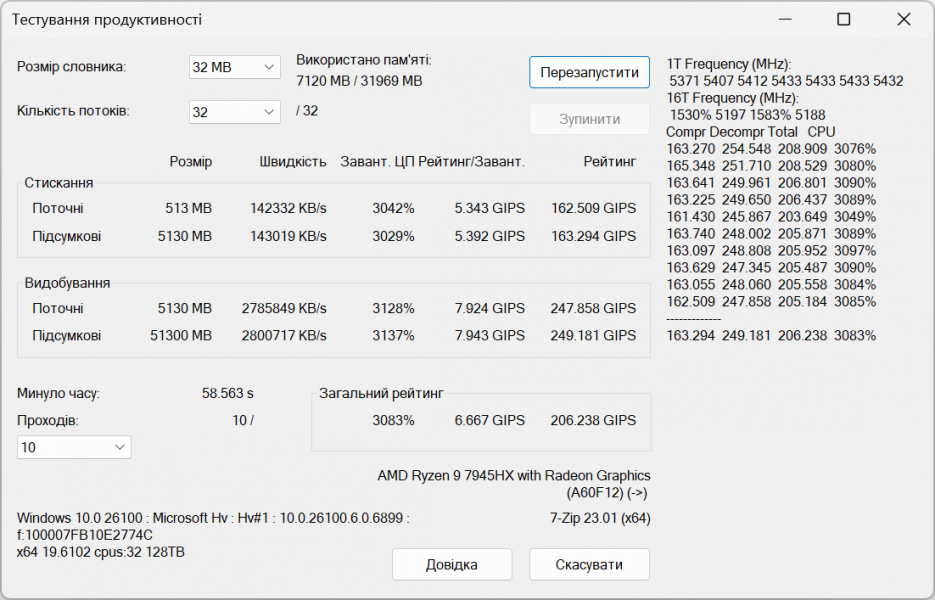
Task: Click the overall rating value 206.238 GIPS
Action: [x=593, y=421]
